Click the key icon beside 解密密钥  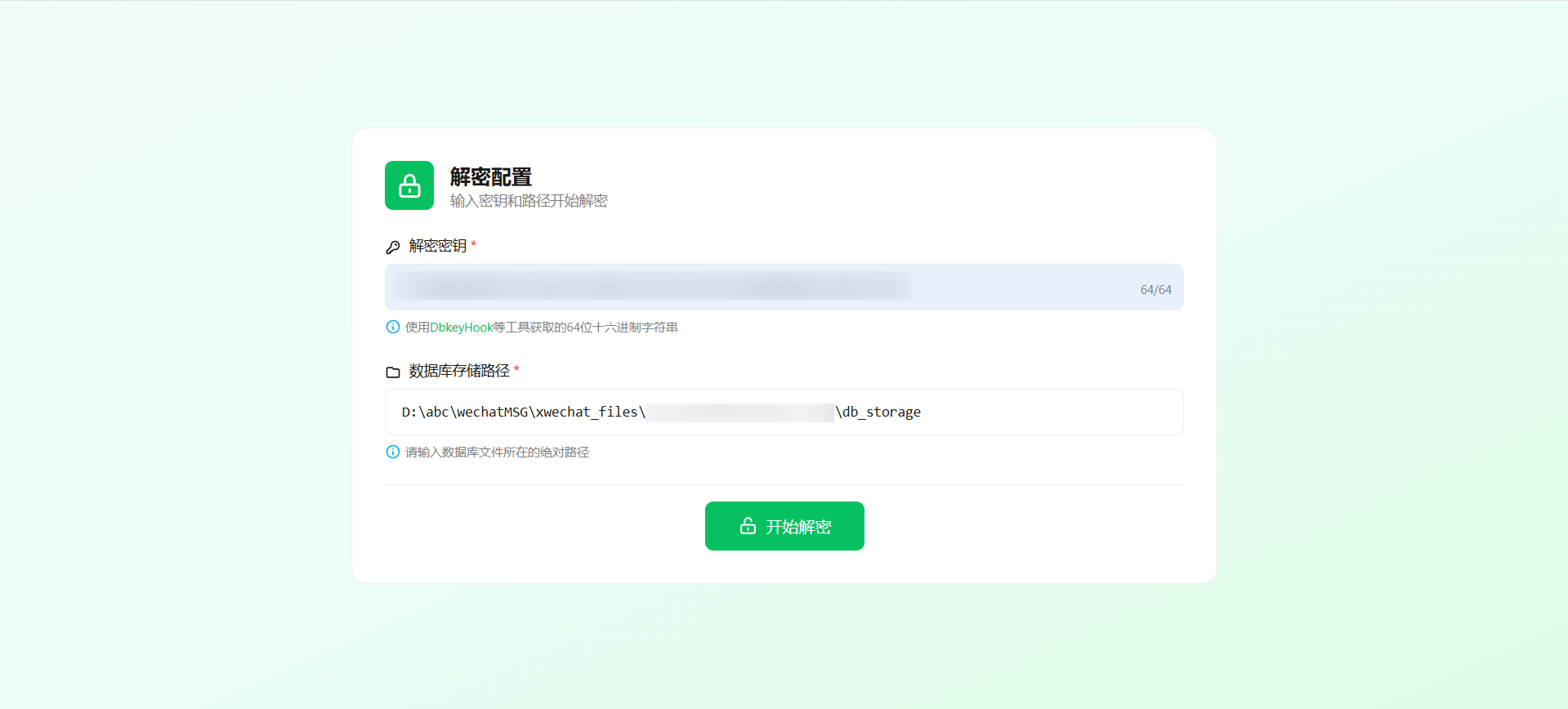tap(393, 247)
